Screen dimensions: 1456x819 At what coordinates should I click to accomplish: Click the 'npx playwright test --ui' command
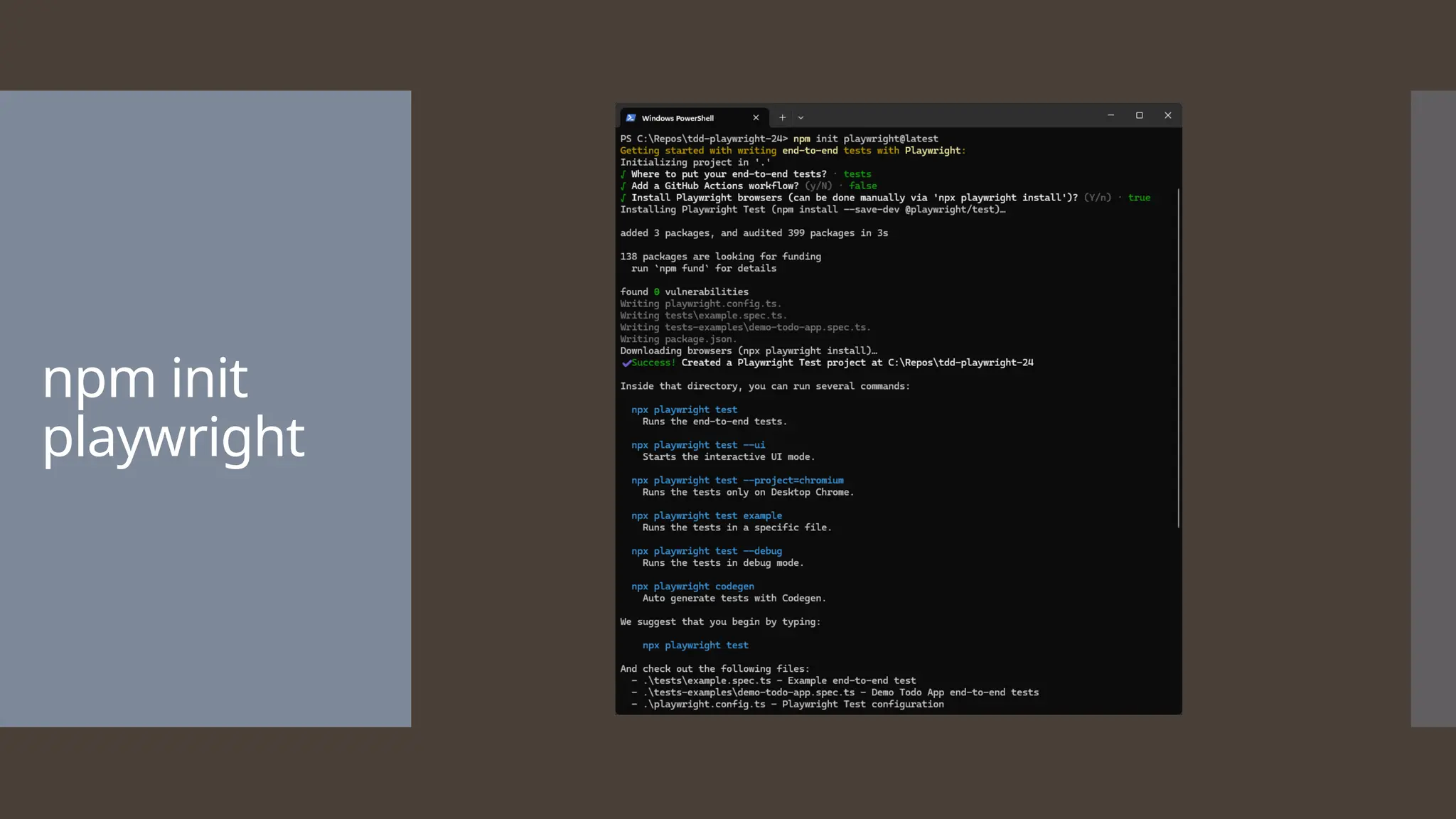click(697, 445)
